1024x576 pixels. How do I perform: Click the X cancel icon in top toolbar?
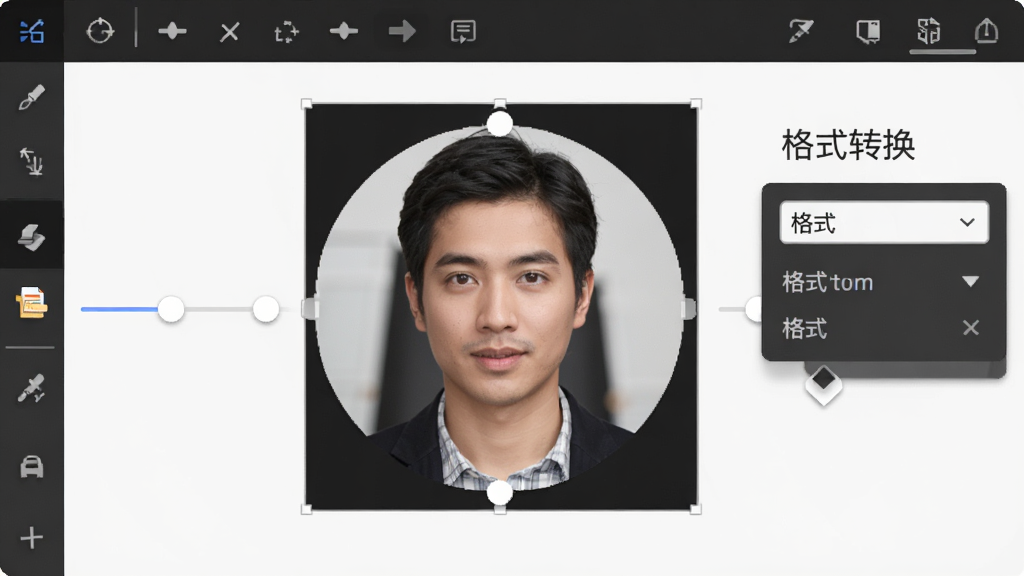coord(229,31)
